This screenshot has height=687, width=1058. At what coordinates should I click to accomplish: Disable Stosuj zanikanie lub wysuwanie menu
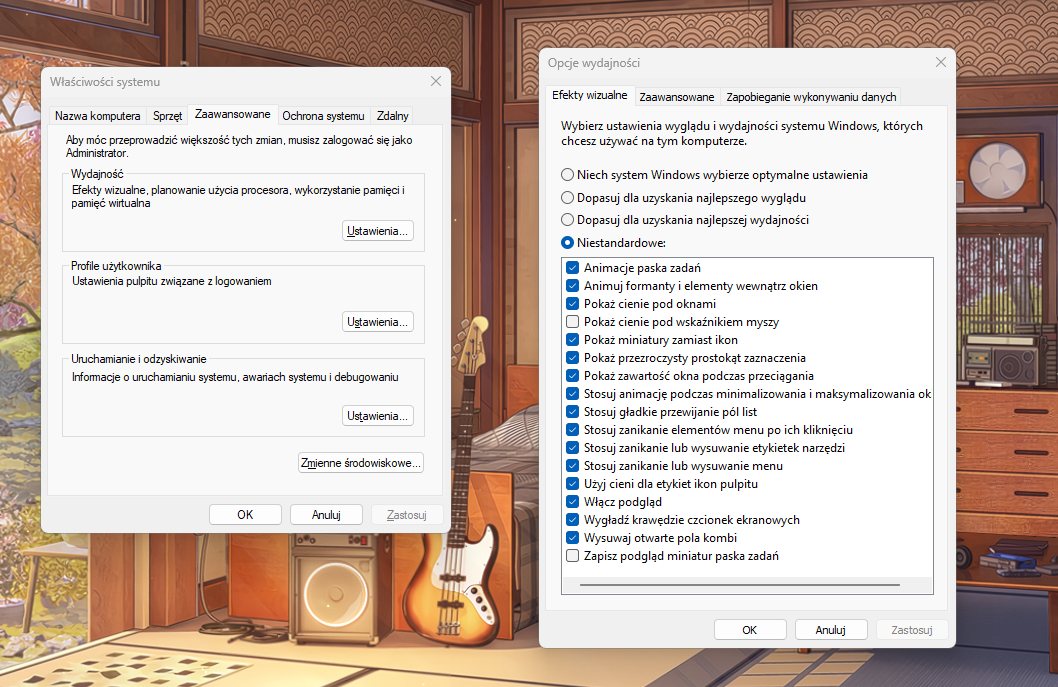[x=572, y=466]
